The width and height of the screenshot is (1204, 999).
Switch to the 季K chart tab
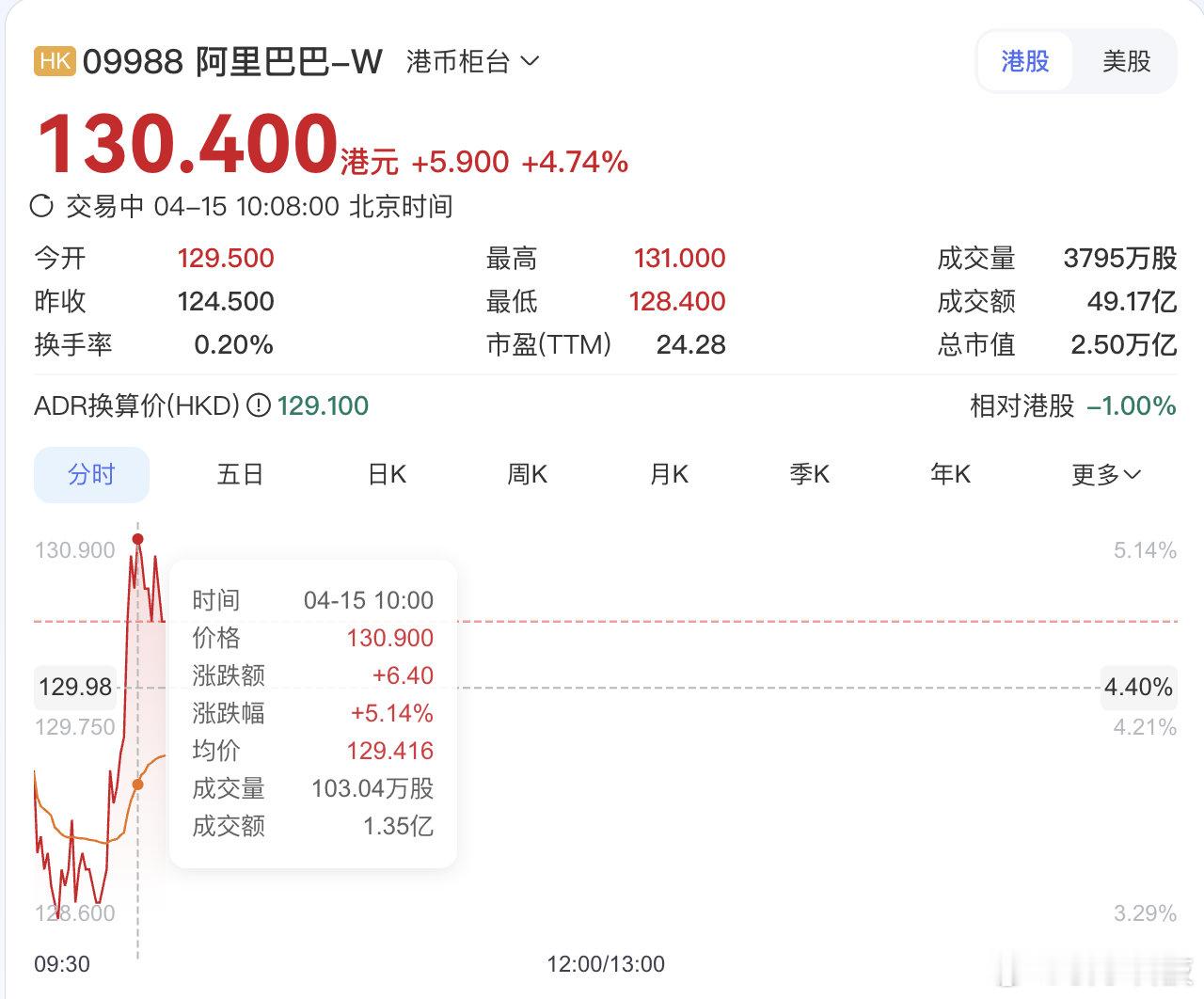809,475
